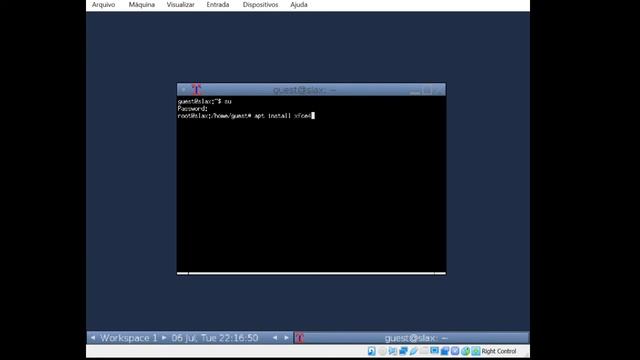Viewport: 640px width, 360px height.
Task: Click the display status icon
Action: point(434,351)
